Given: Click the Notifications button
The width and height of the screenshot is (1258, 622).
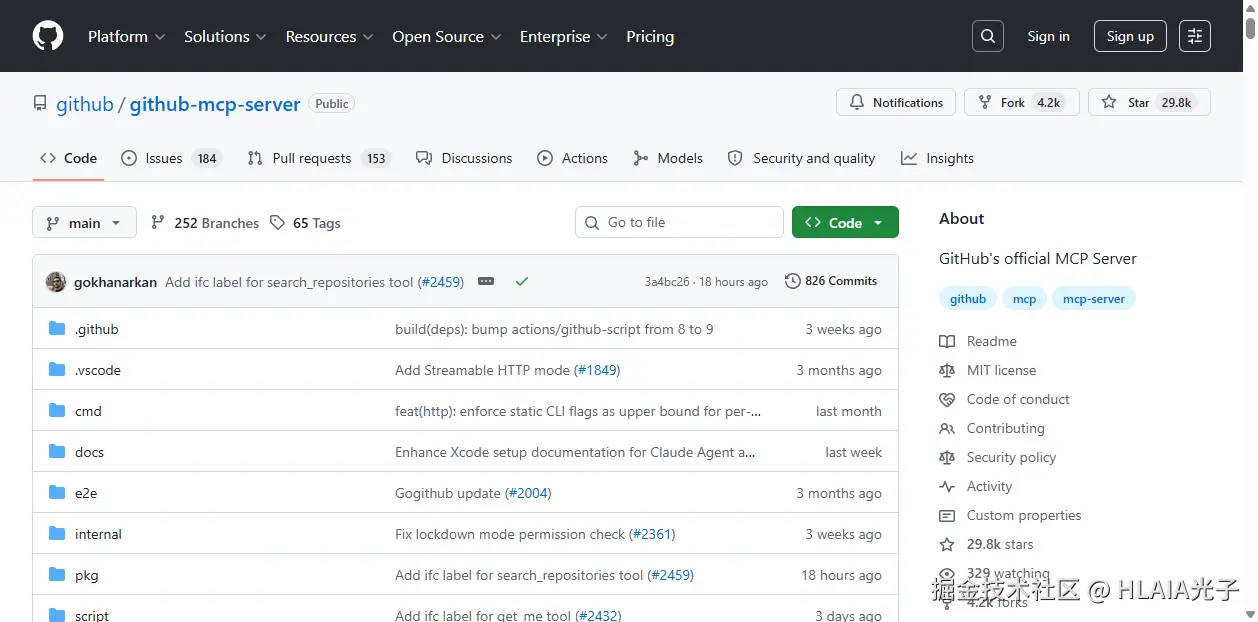Looking at the screenshot, I should [x=896, y=102].
